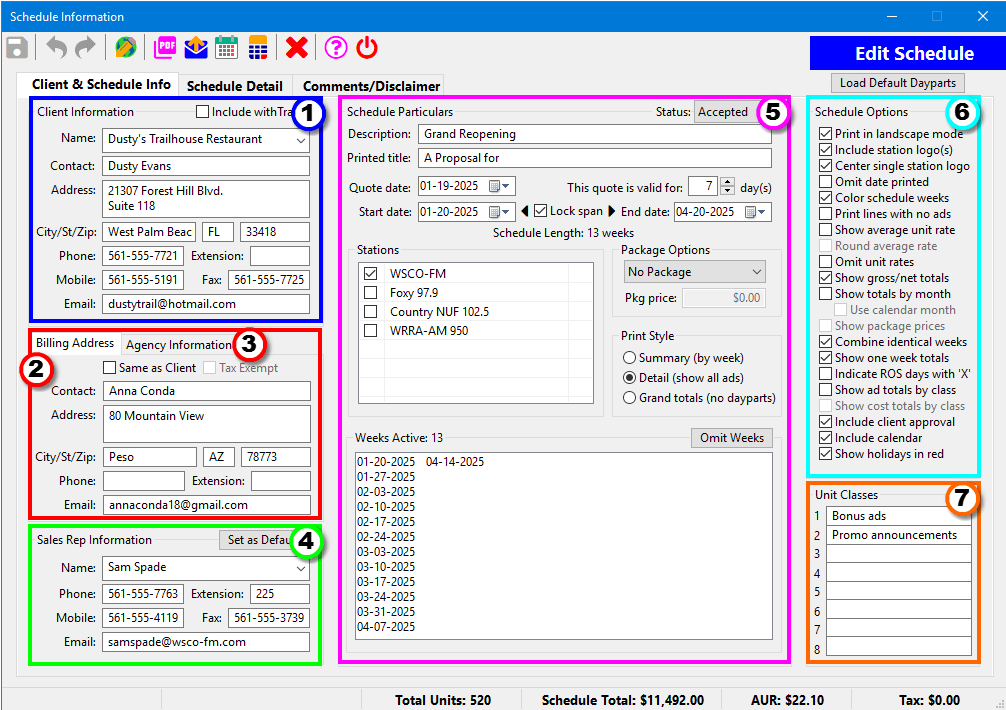This screenshot has height=710, width=1006.
Task: Increase quote valid days stepper
Action: pyautogui.click(x=727, y=182)
